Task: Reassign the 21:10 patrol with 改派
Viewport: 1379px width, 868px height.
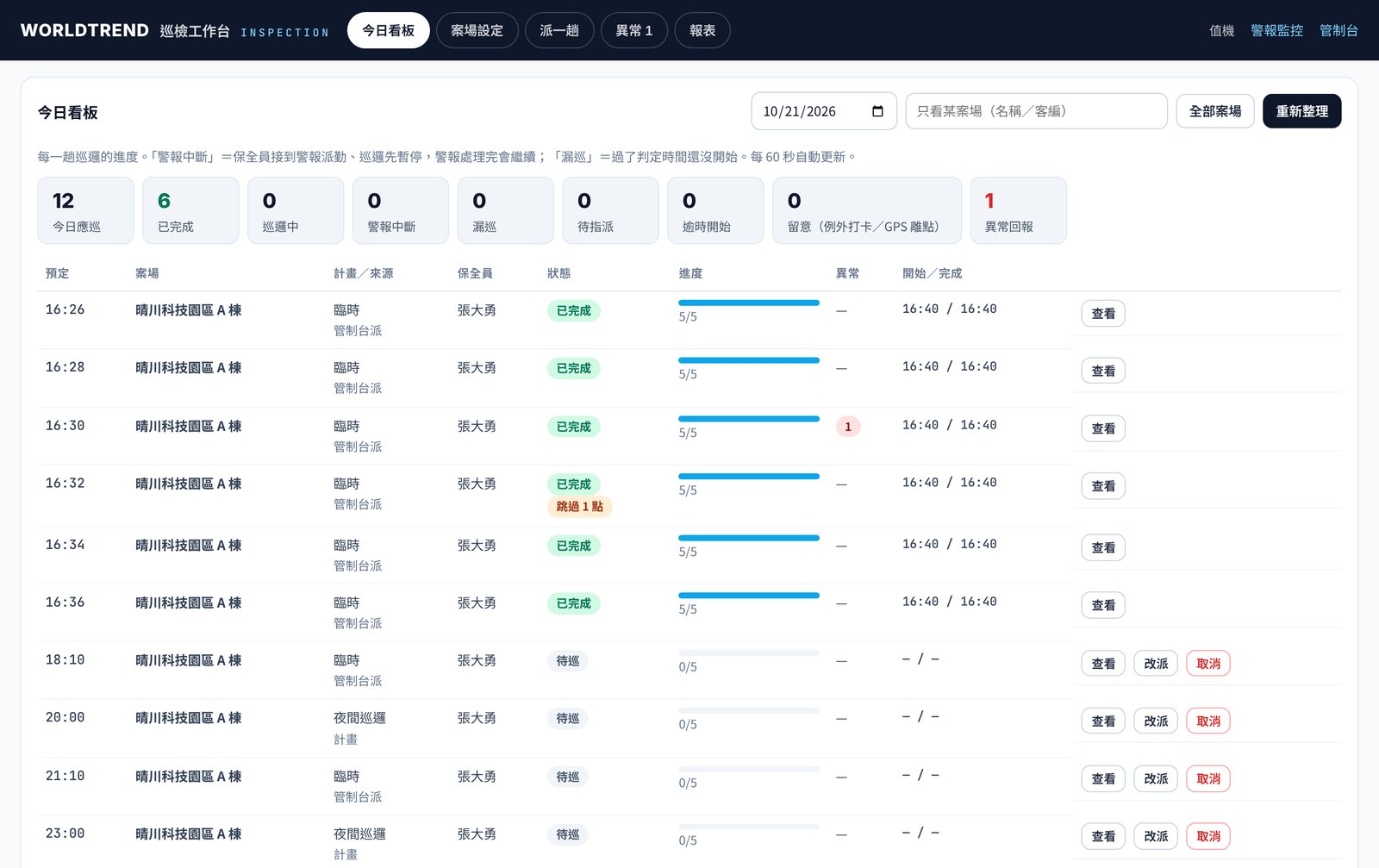Action: tap(1156, 778)
